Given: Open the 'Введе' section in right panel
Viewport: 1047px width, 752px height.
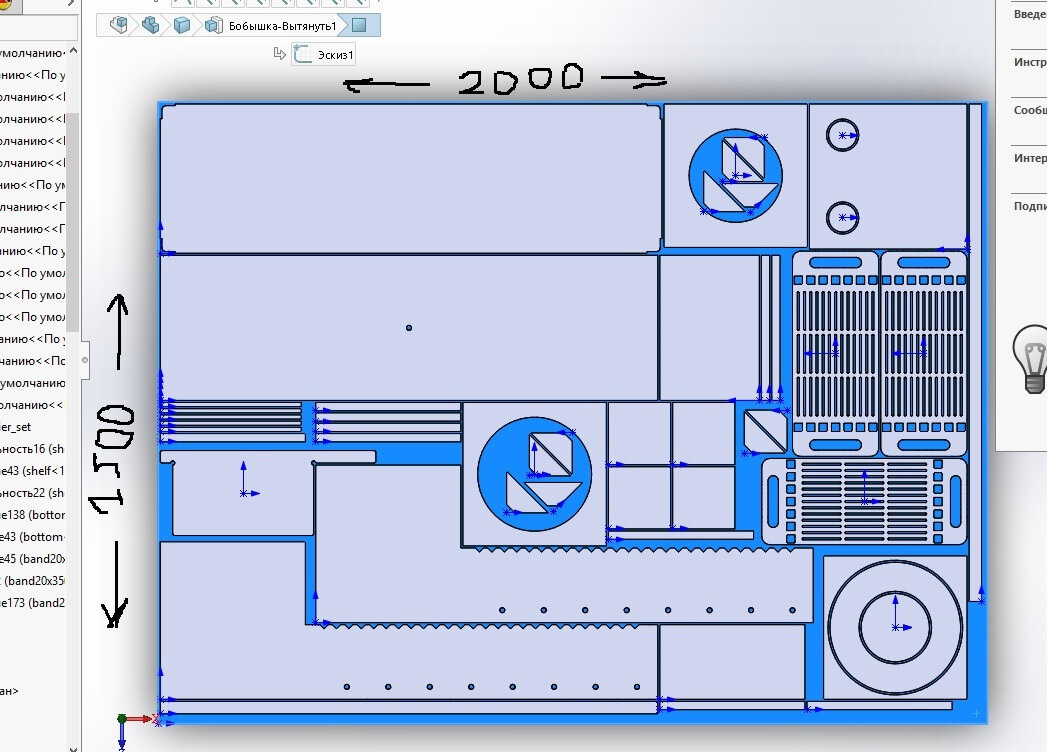Looking at the screenshot, I should pos(1030,14).
